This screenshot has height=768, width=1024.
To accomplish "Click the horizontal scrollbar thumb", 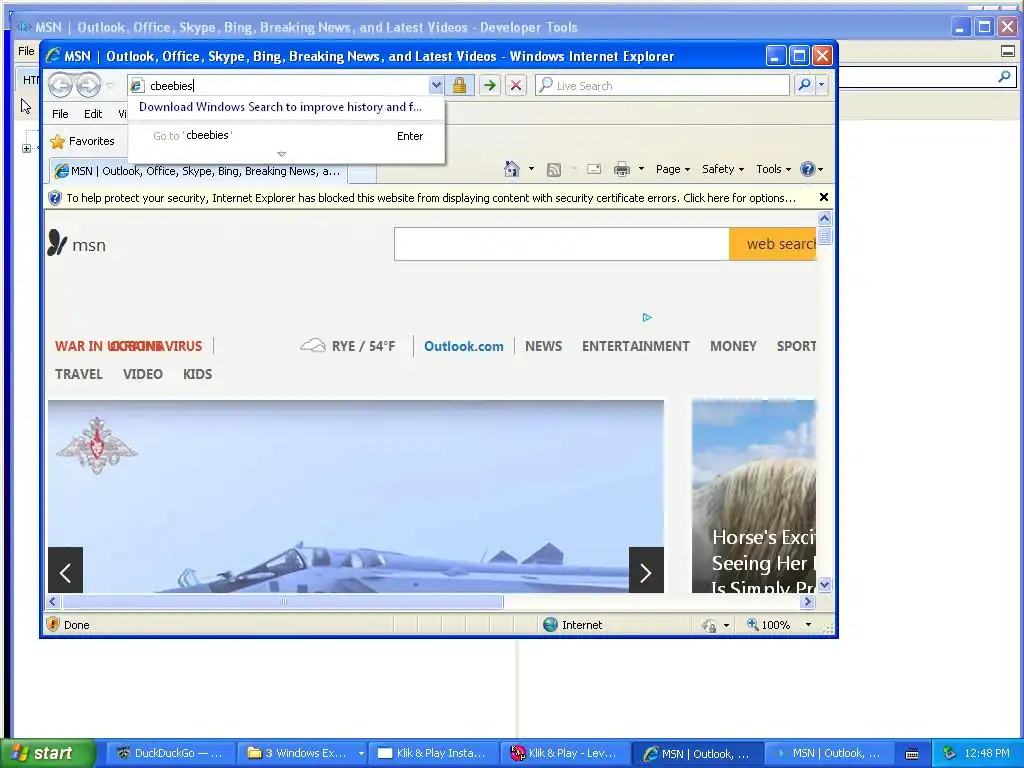I will pyautogui.click(x=283, y=601).
